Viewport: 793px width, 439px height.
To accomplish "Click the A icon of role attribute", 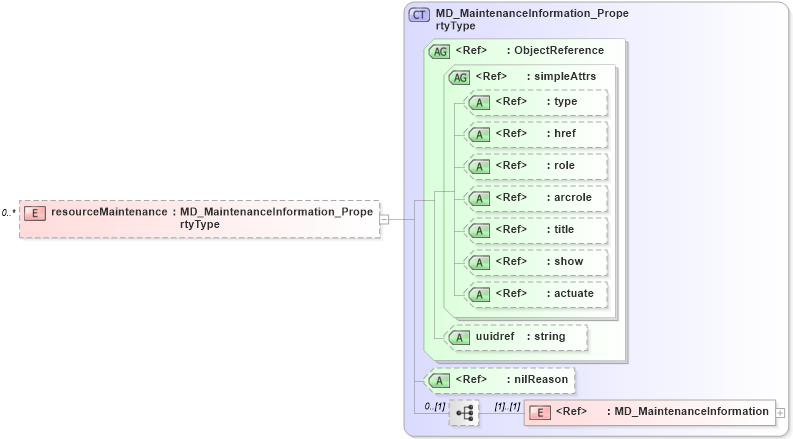I will 479,166.
